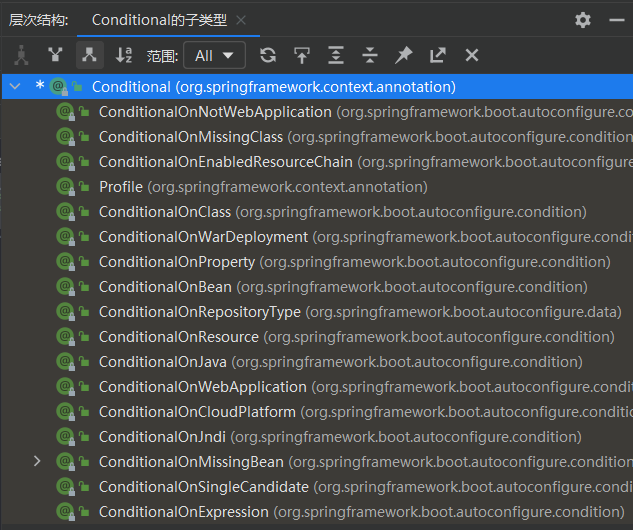Select ConditionalOnProperty row
The width and height of the screenshot is (633, 530).
(317, 262)
